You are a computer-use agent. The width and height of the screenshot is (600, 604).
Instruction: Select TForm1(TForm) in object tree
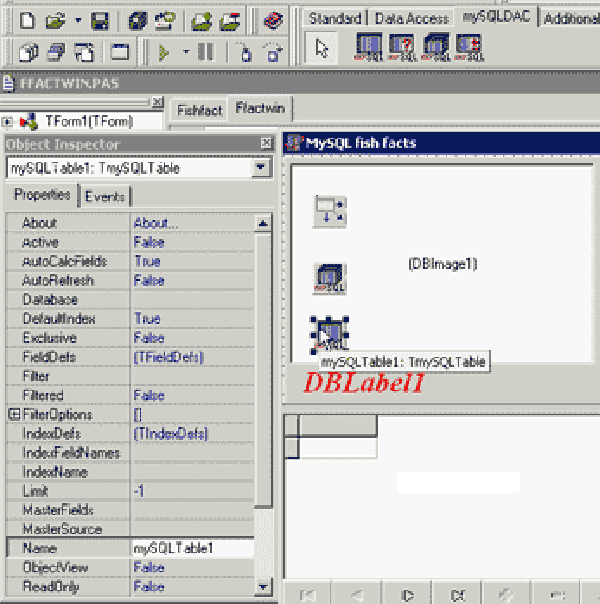tap(89, 121)
